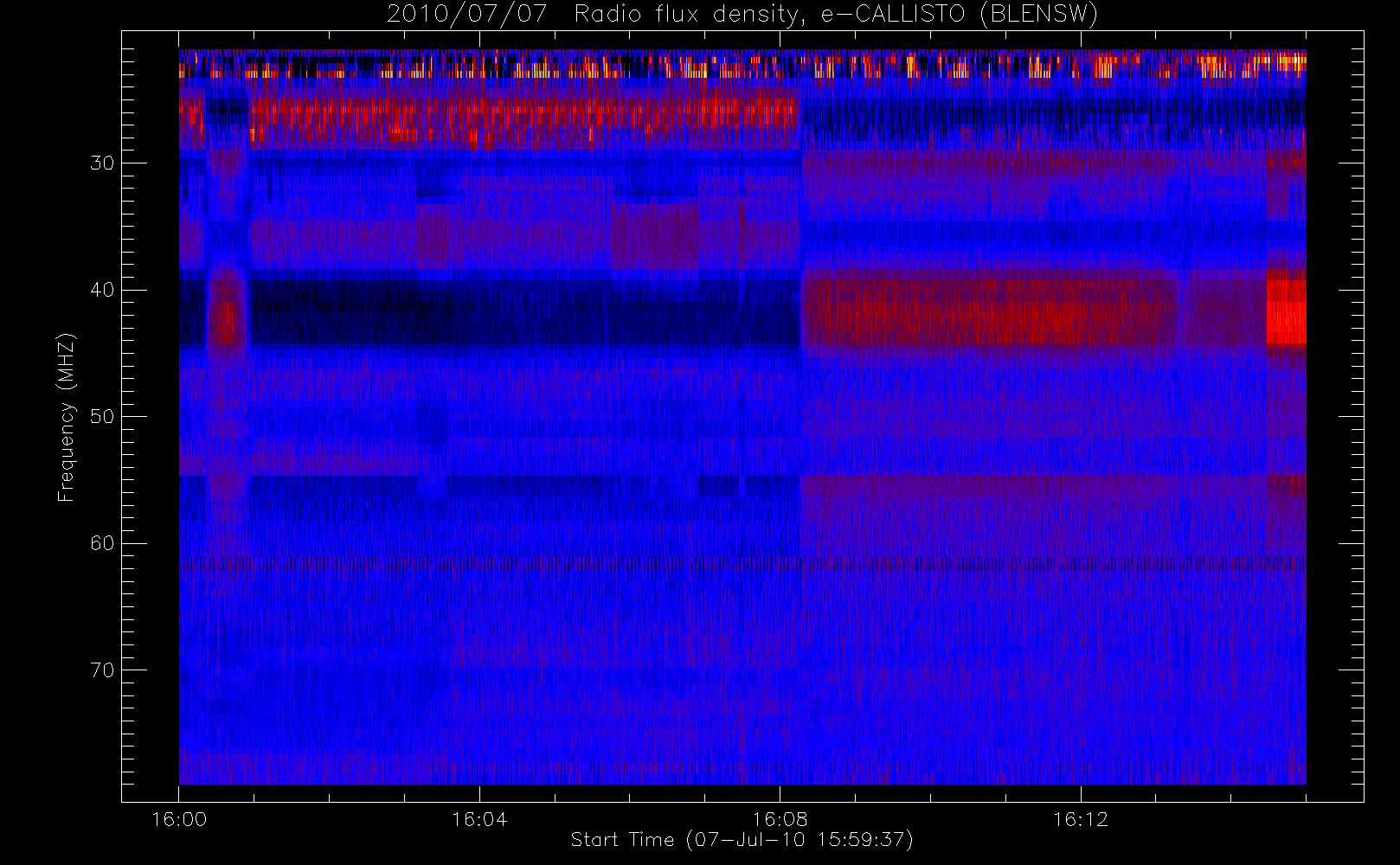Select the 50 frequency tick label
The image size is (1400, 865).
(x=102, y=416)
